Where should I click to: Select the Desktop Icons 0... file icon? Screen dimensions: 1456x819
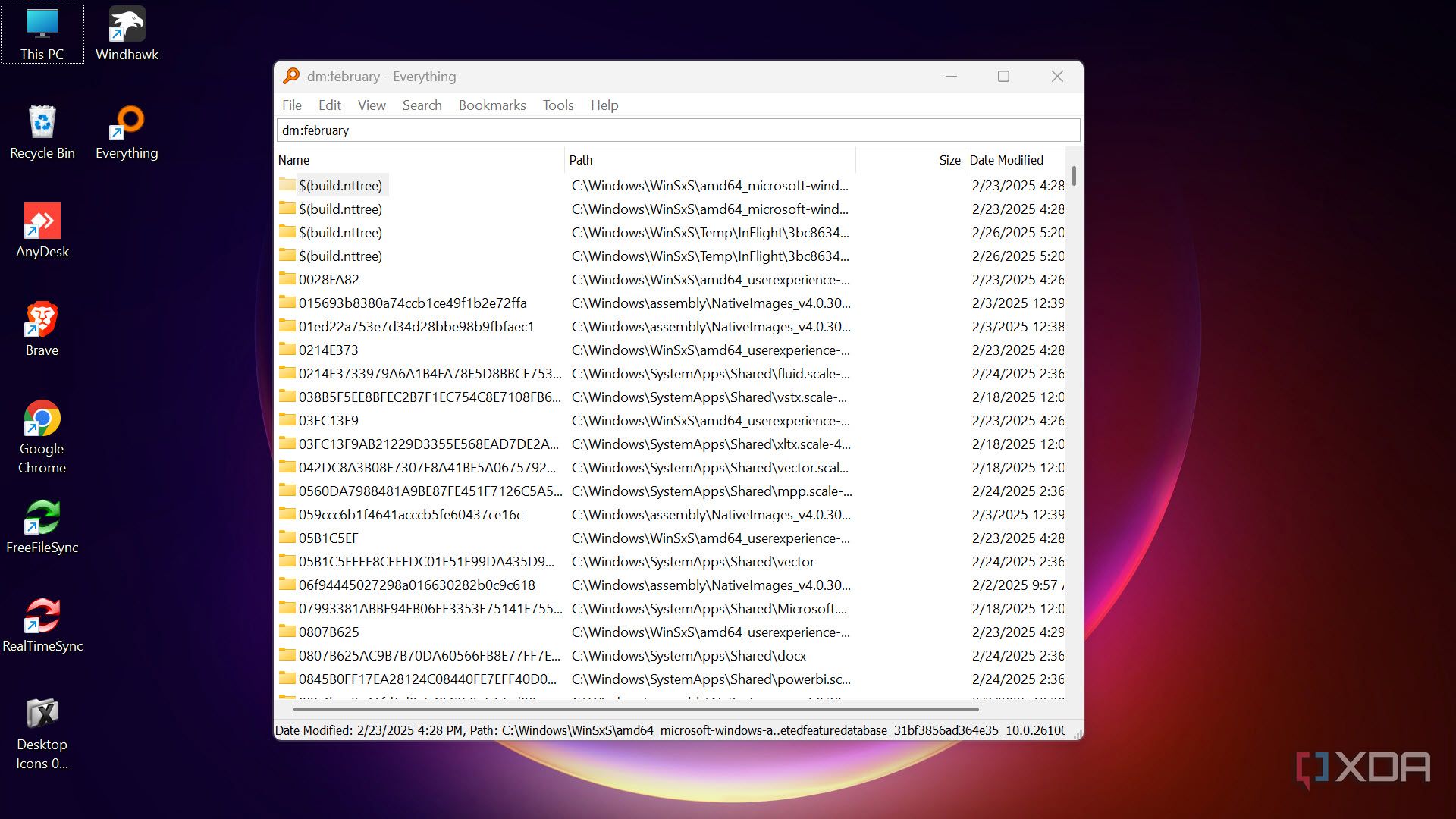point(42,733)
